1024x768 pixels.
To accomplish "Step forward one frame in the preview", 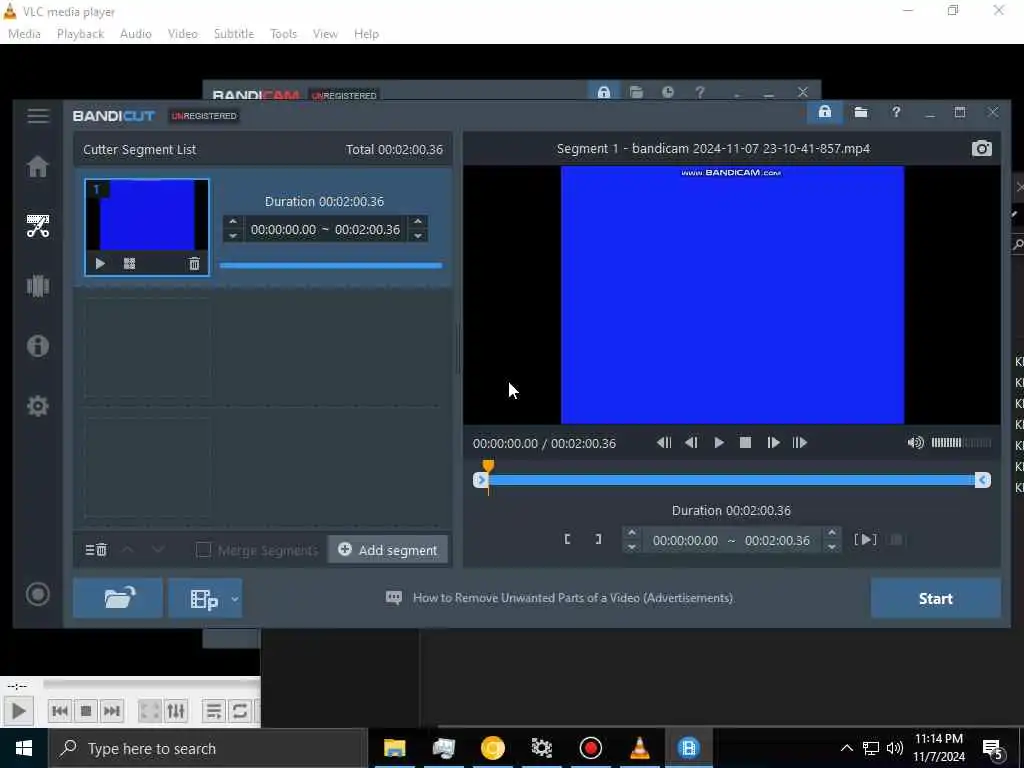I will [x=773, y=443].
